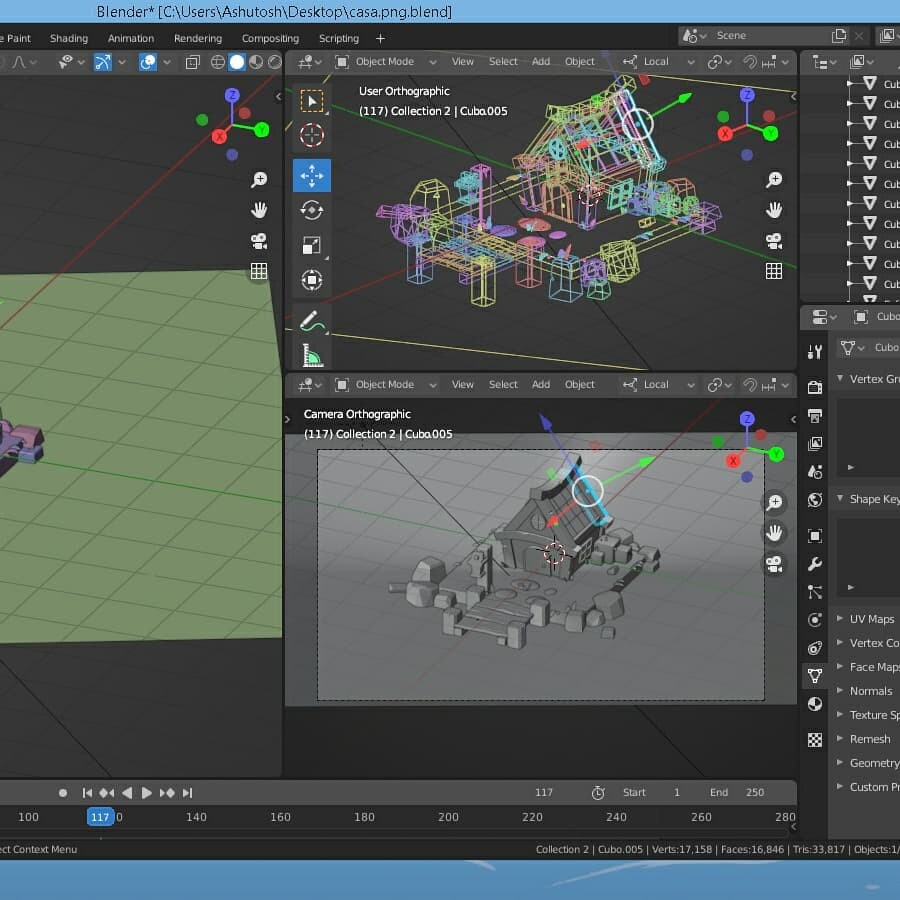Activate the Move tool in toolbar
This screenshot has width=900, height=900.
coord(312,176)
